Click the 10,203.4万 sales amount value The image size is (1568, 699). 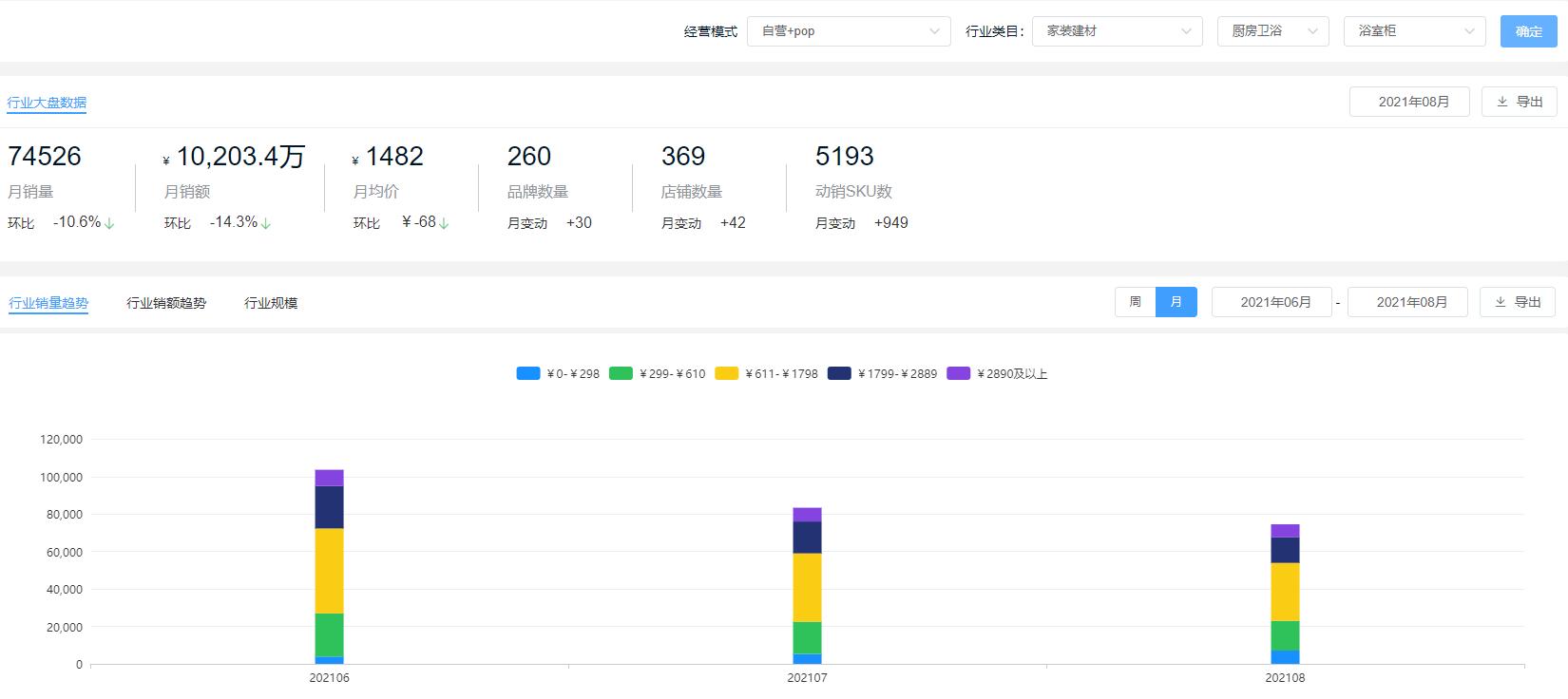241,156
